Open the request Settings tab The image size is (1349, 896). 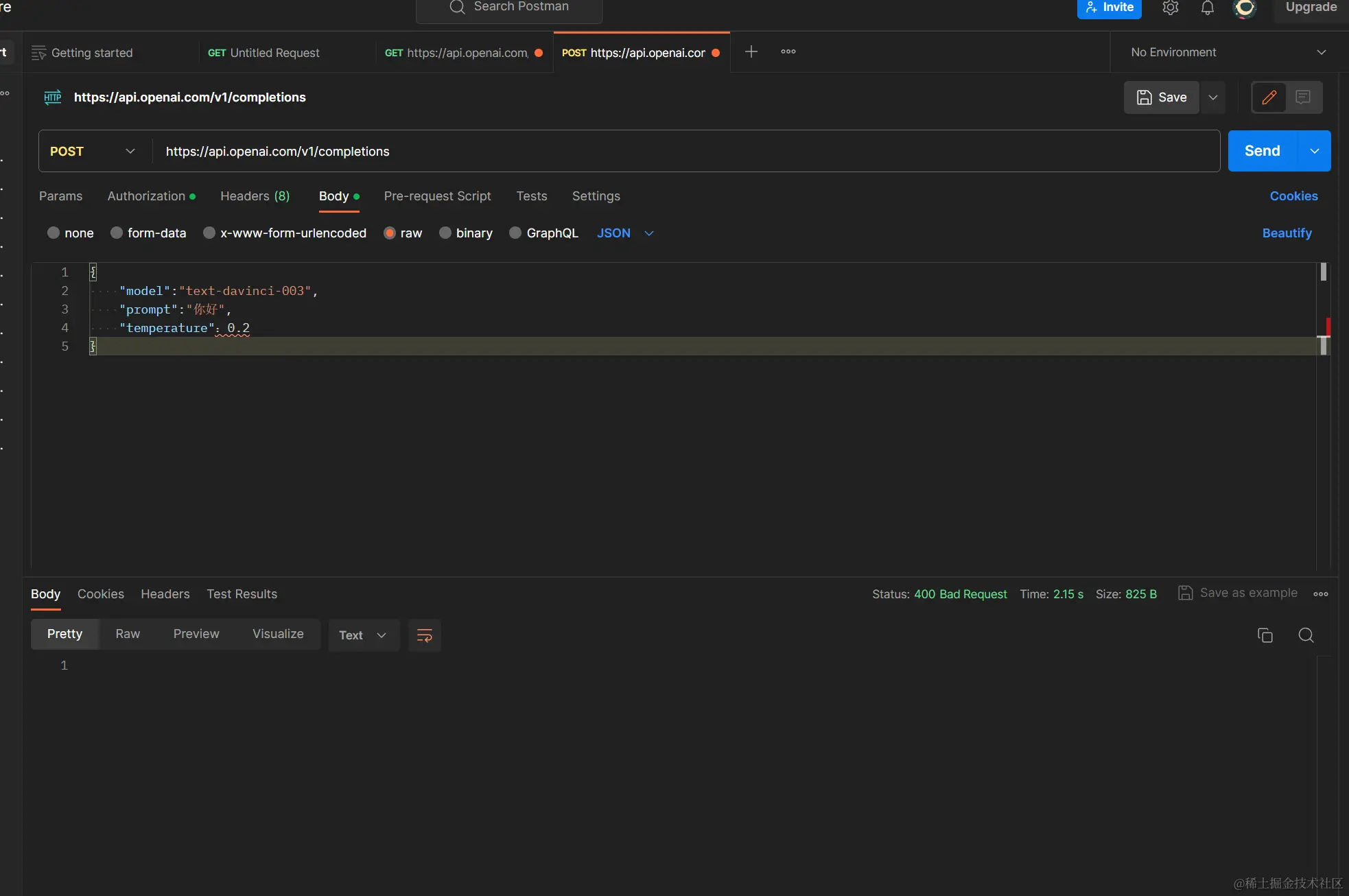pyautogui.click(x=596, y=196)
